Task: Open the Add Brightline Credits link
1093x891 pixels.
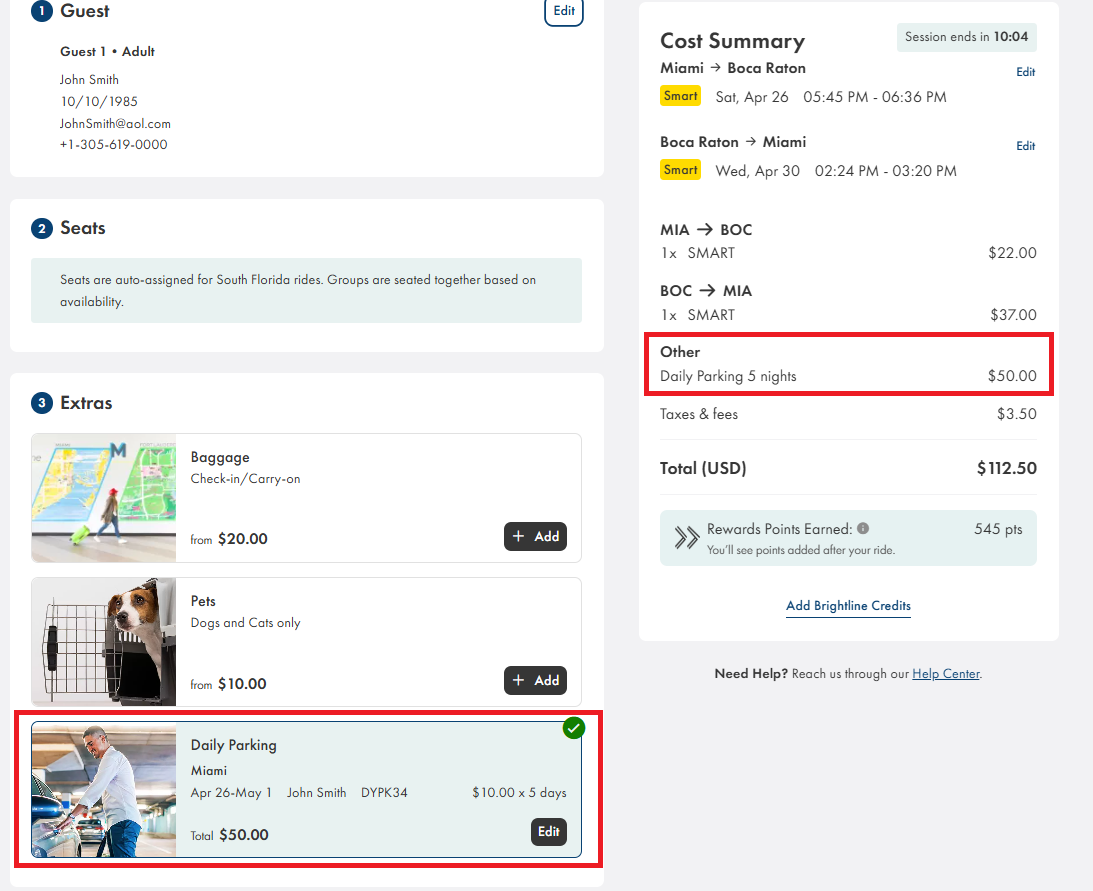Action: 848,606
